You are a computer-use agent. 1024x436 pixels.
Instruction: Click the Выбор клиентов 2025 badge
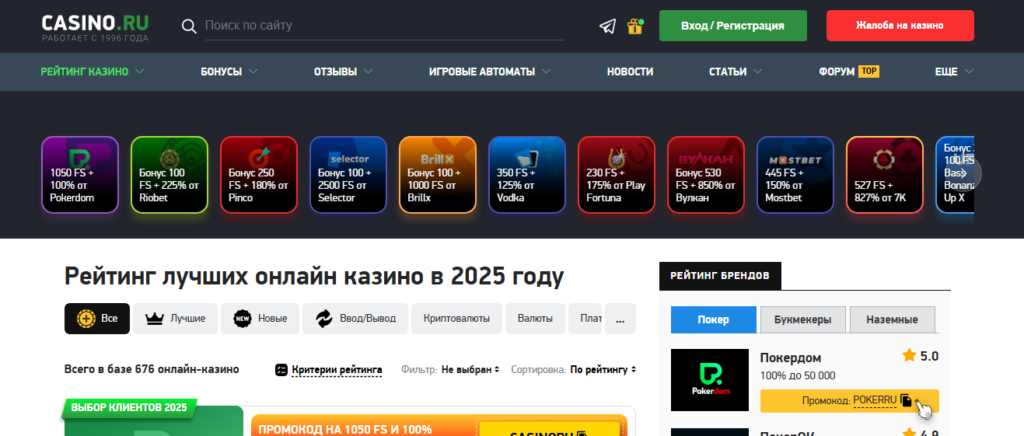click(x=129, y=409)
